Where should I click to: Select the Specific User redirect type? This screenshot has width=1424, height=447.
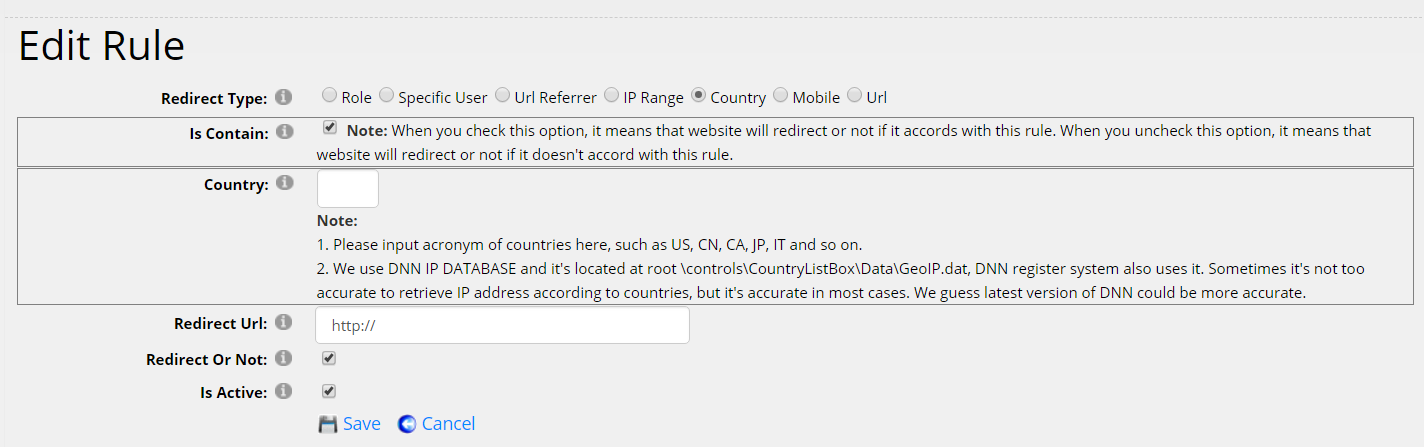click(x=386, y=96)
